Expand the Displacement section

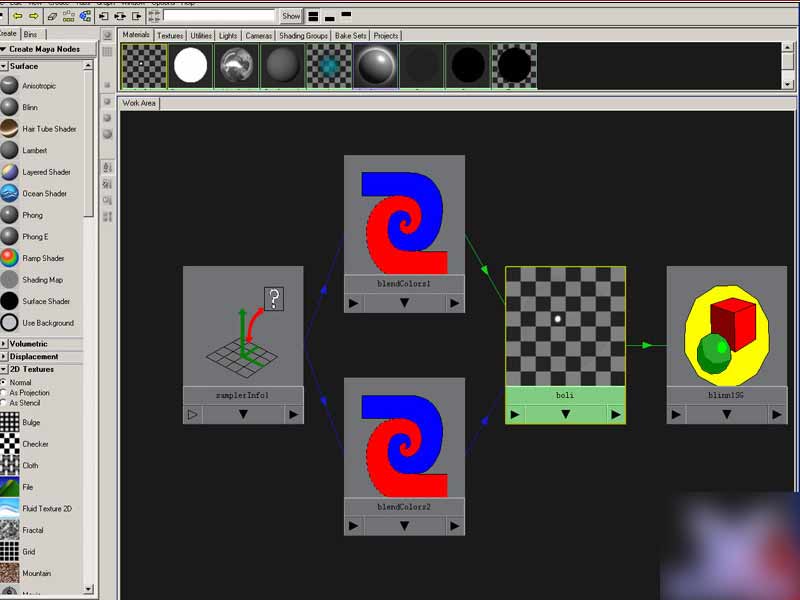pyautogui.click(x=4, y=357)
